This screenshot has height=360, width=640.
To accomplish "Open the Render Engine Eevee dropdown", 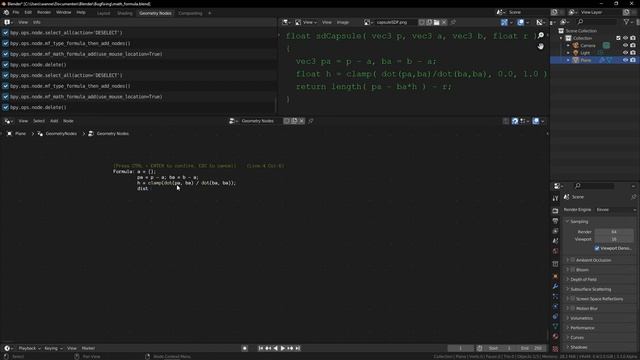I will pos(616,210).
